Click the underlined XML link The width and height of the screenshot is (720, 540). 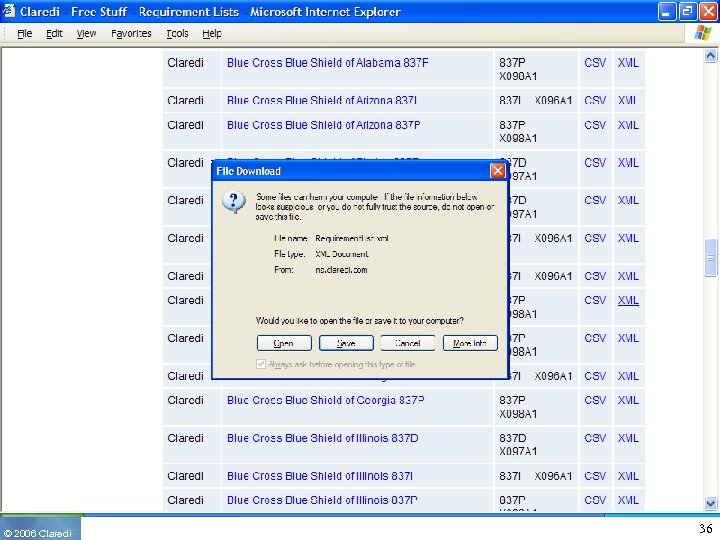(628, 300)
